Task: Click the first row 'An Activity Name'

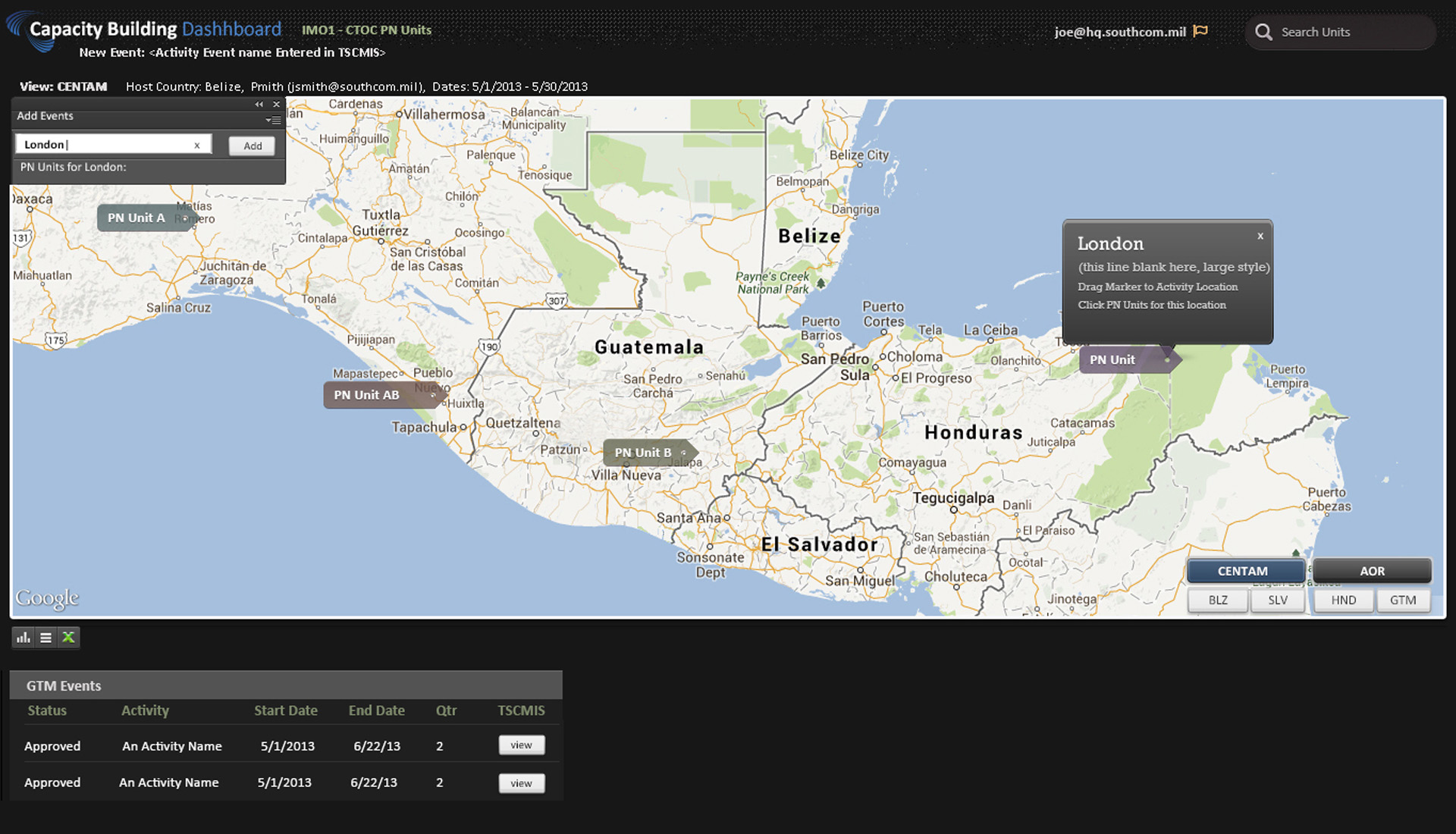Action: pyautogui.click(x=172, y=746)
